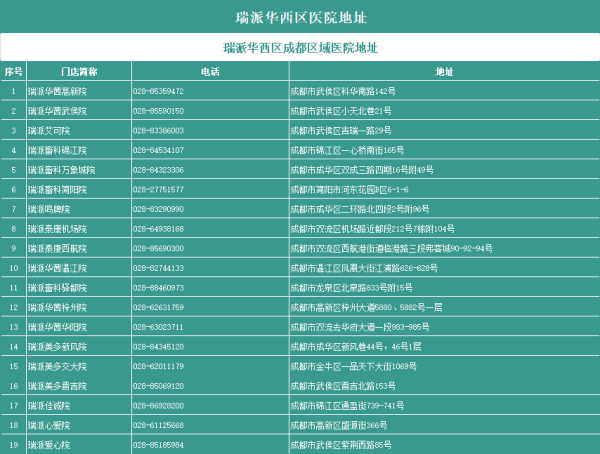Image resolution: width=600 pixels, height=454 pixels.
Task: Click the address of 瑞派泰康机场院
Action: 373,229
